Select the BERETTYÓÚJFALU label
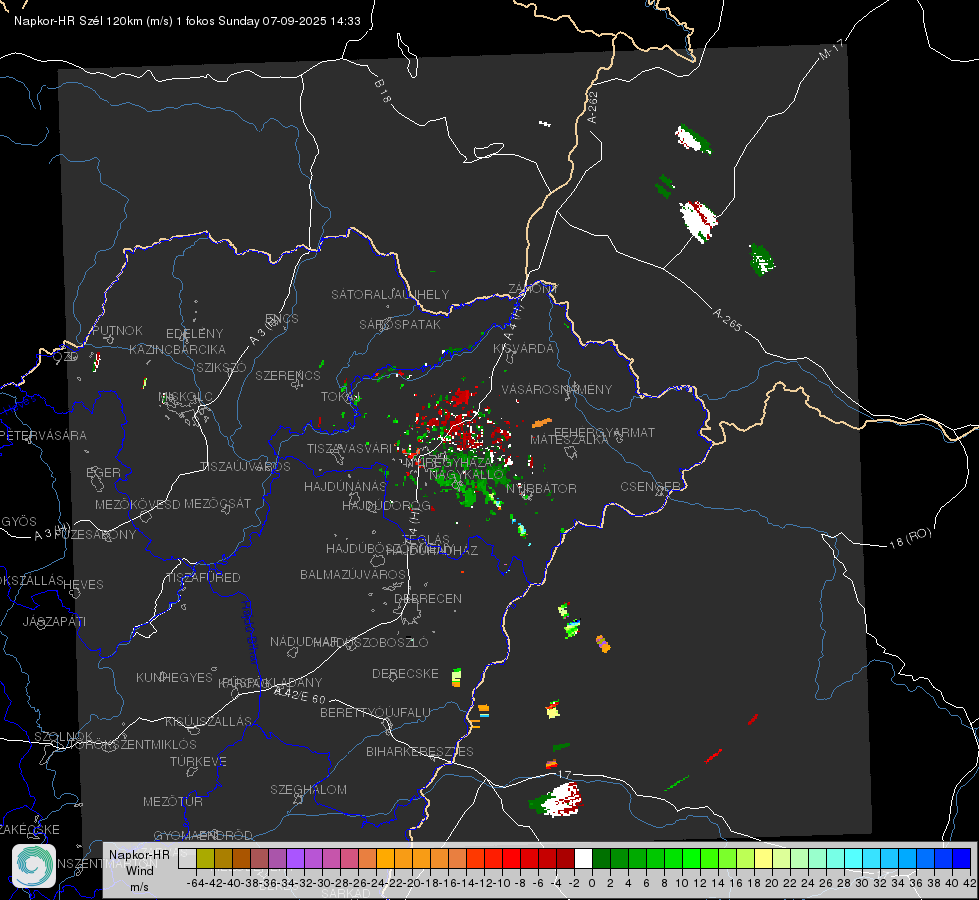979x900 pixels. coord(375,713)
